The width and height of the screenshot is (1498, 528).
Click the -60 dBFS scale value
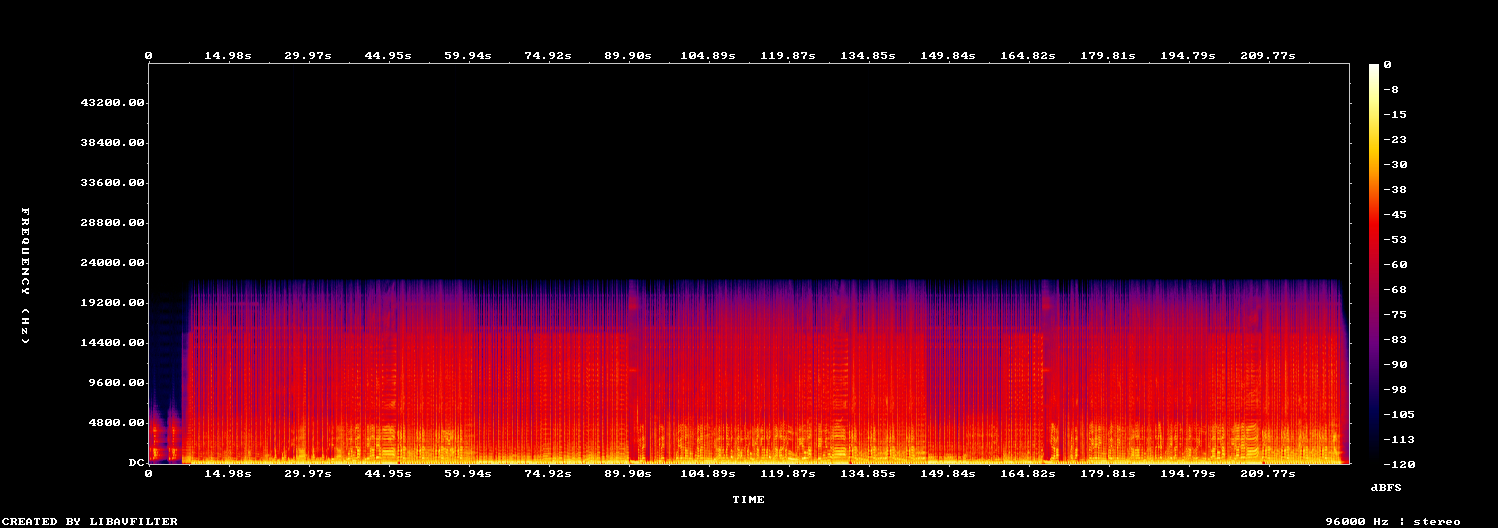(x=1396, y=264)
